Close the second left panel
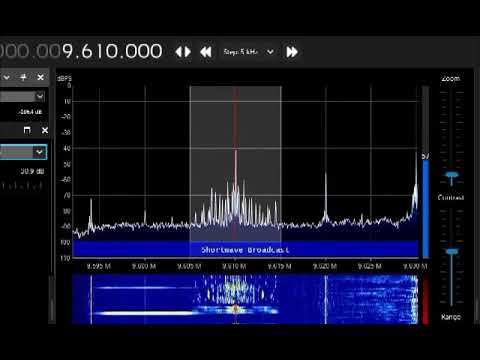Image resolution: width=480 pixels, height=360 pixels. pos(45,130)
